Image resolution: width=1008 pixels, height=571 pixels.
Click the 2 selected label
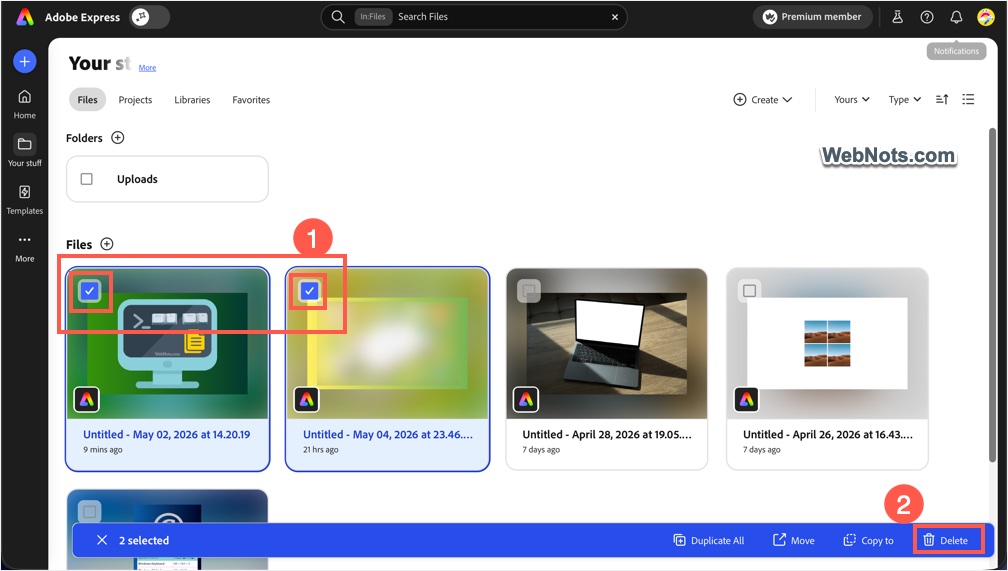[x=144, y=540]
